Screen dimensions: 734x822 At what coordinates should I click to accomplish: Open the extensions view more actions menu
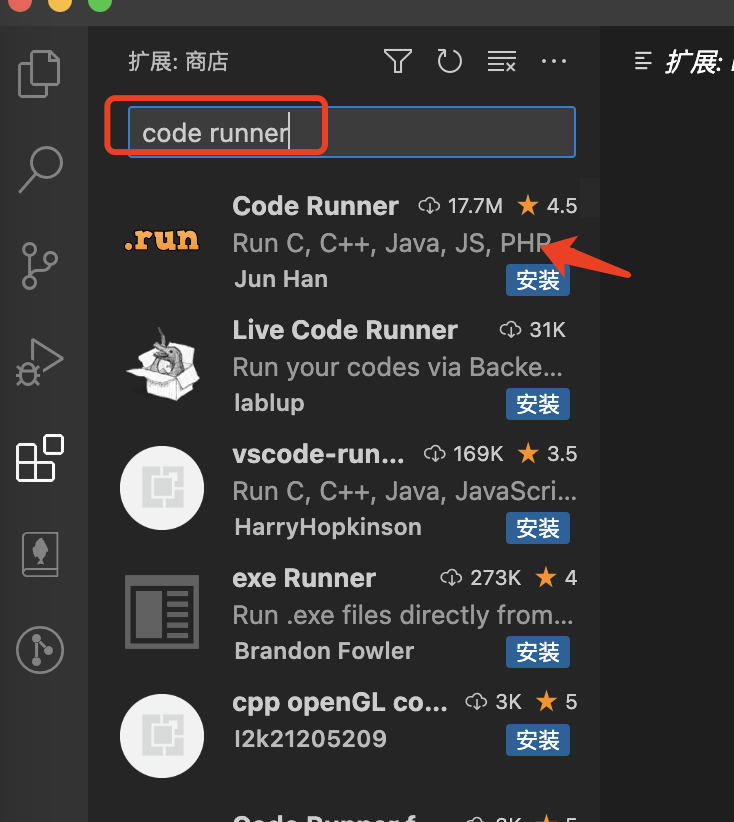click(x=554, y=62)
